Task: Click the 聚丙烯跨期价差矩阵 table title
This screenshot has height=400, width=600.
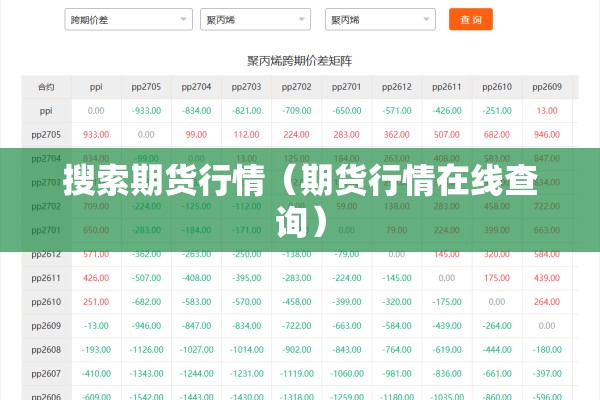Action: point(299,61)
